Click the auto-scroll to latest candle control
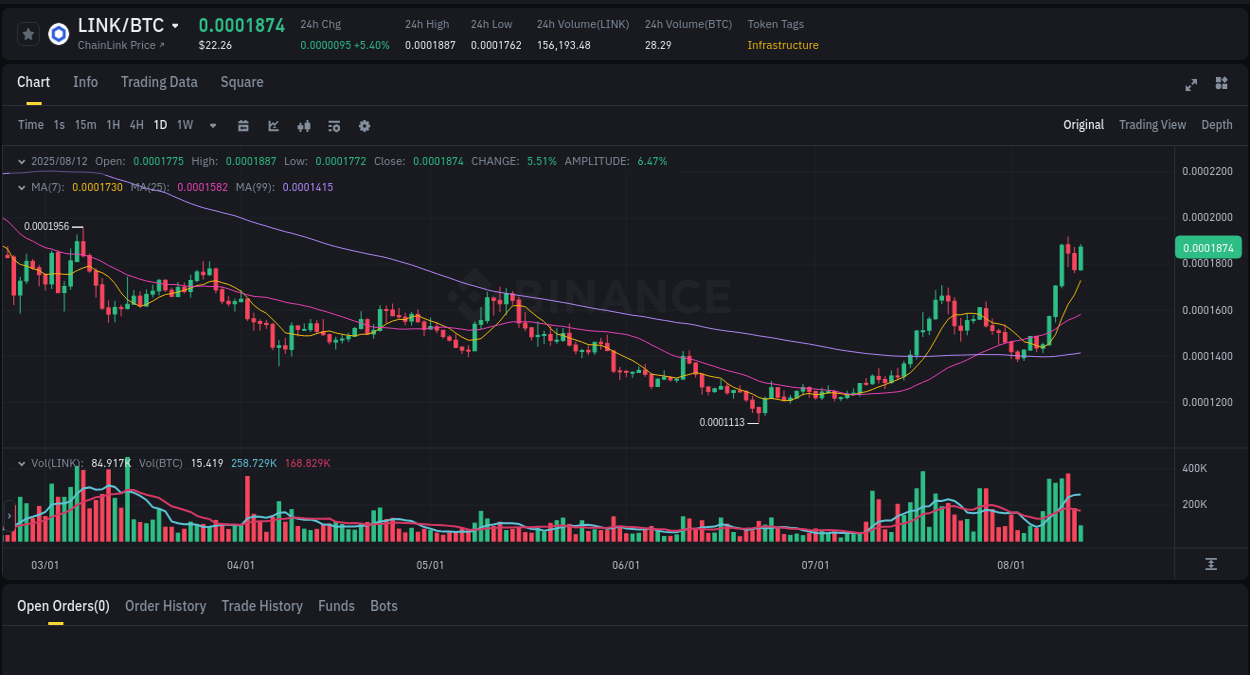Image resolution: width=1250 pixels, height=675 pixels. pyautogui.click(x=1209, y=565)
